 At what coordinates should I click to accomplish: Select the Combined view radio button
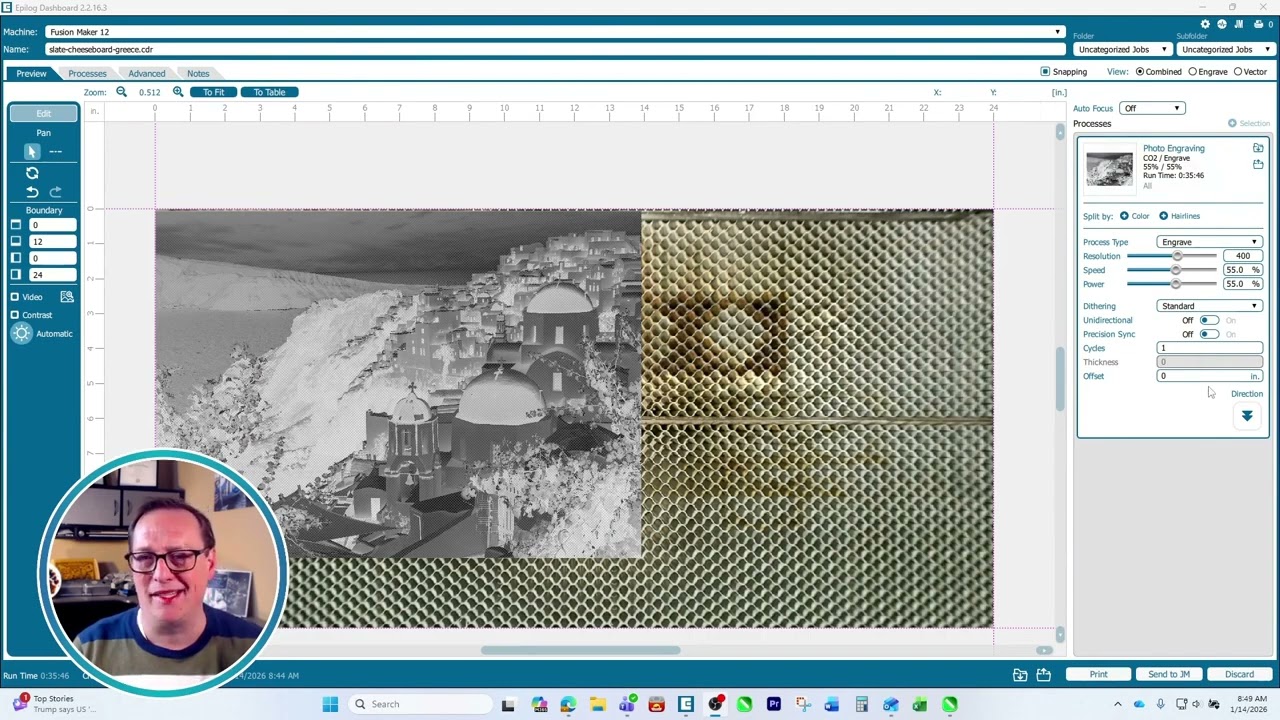[x=1139, y=72]
